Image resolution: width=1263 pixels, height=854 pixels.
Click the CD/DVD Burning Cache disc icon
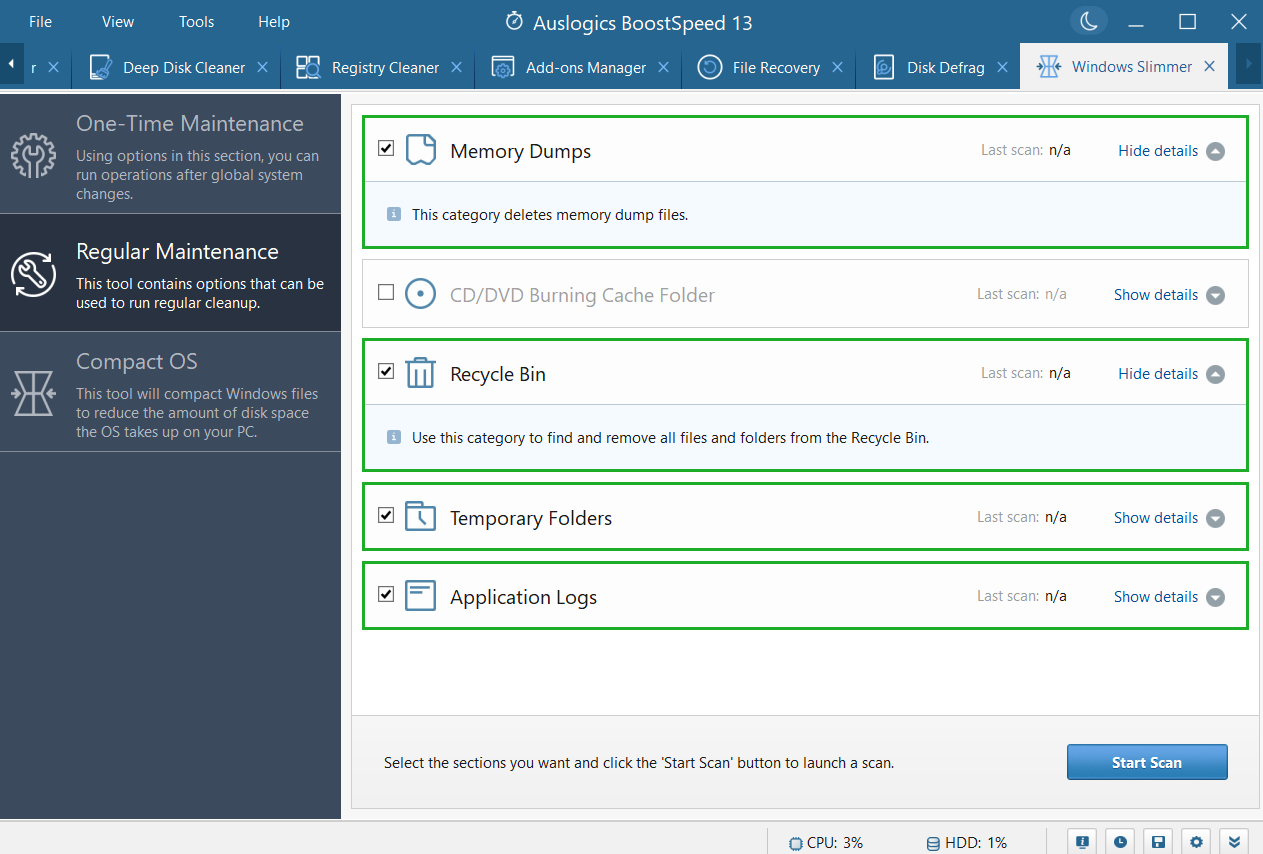point(421,294)
